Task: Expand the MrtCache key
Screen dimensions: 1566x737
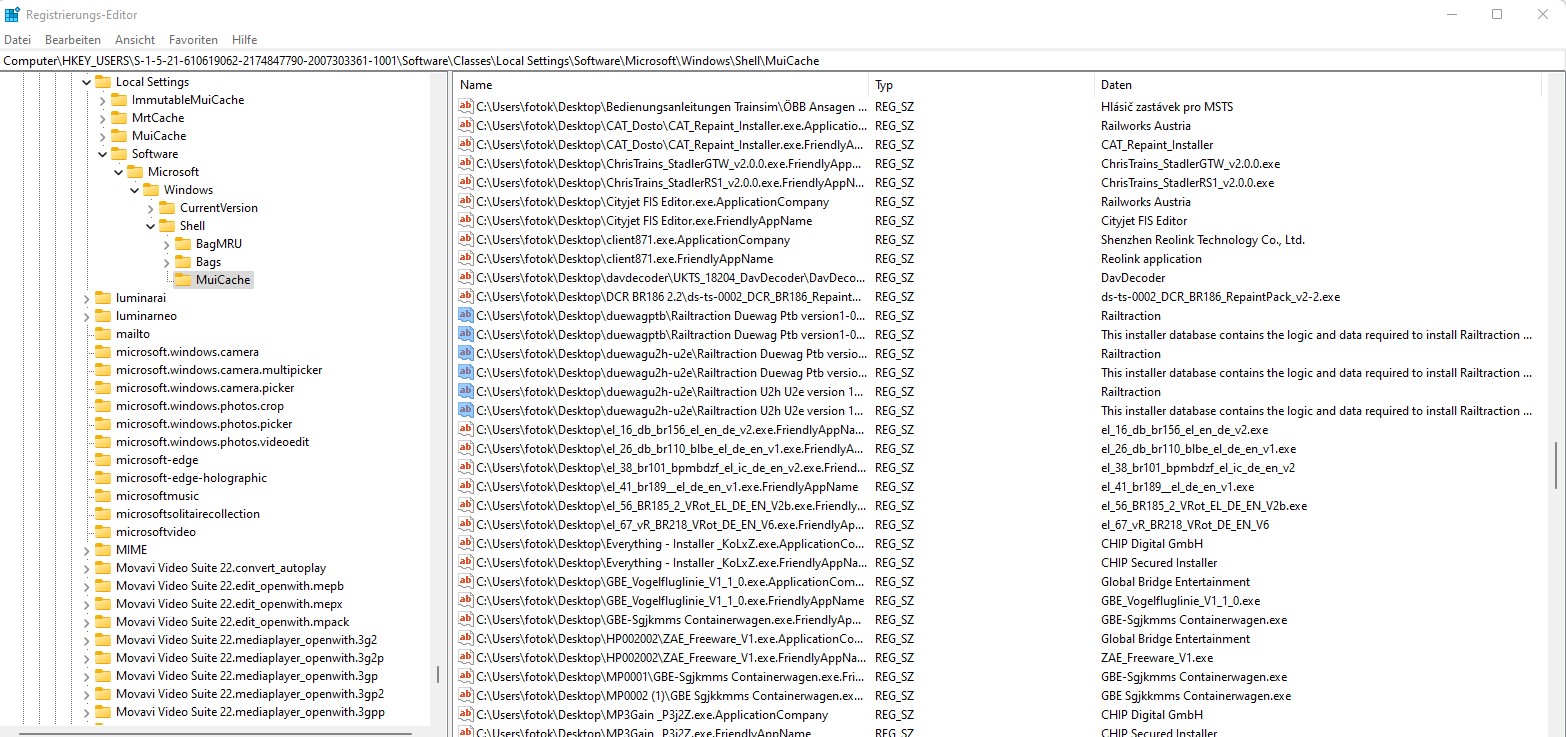Action: point(102,118)
